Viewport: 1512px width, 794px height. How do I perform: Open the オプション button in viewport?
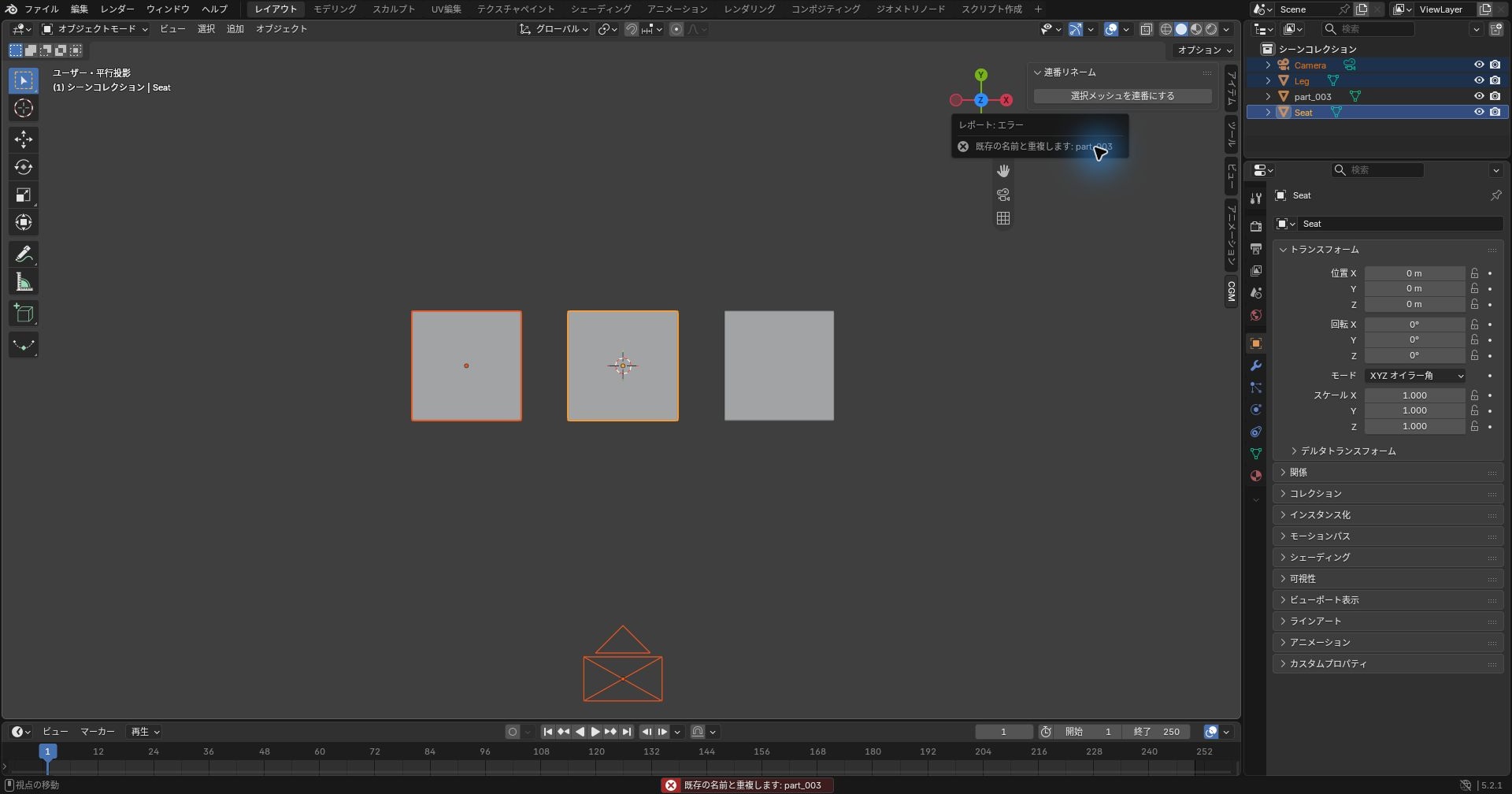(1204, 50)
